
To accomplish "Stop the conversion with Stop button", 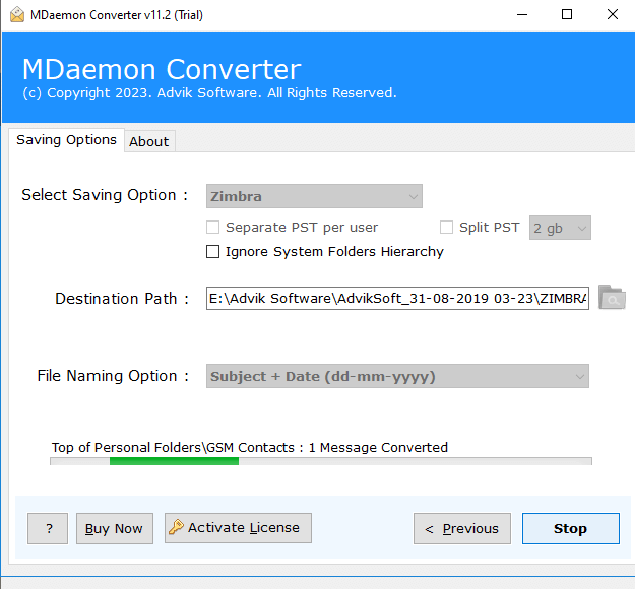I will pyautogui.click(x=571, y=528).
